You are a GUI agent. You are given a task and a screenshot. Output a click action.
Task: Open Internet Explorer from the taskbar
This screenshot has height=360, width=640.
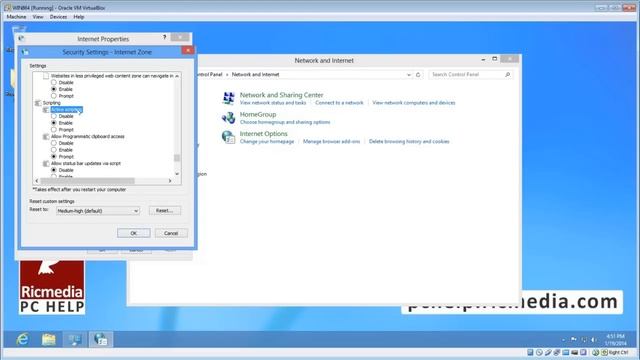(x=23, y=339)
